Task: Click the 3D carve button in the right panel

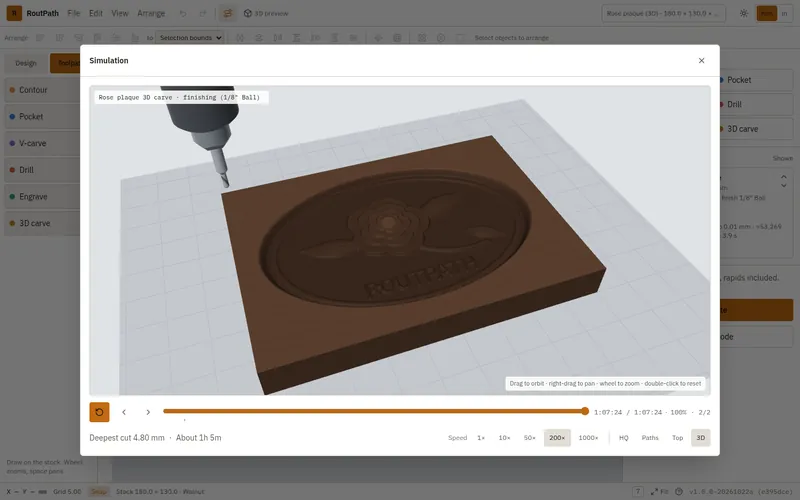Action: point(756,129)
